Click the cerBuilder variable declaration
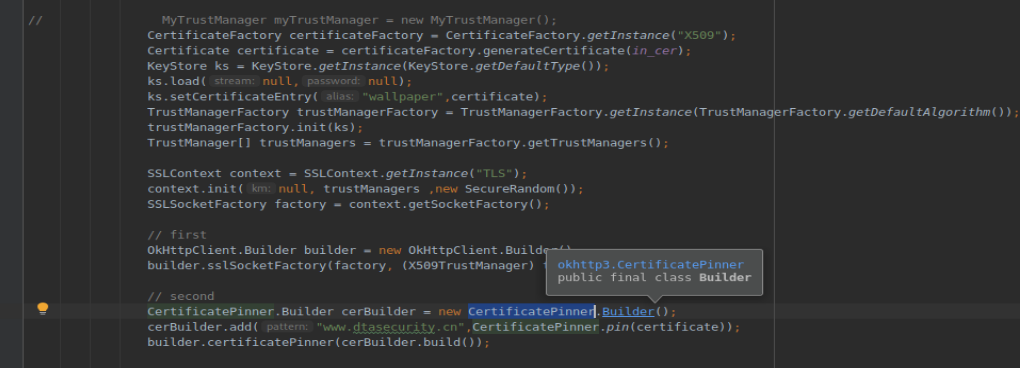1020x368 pixels. tap(379, 312)
